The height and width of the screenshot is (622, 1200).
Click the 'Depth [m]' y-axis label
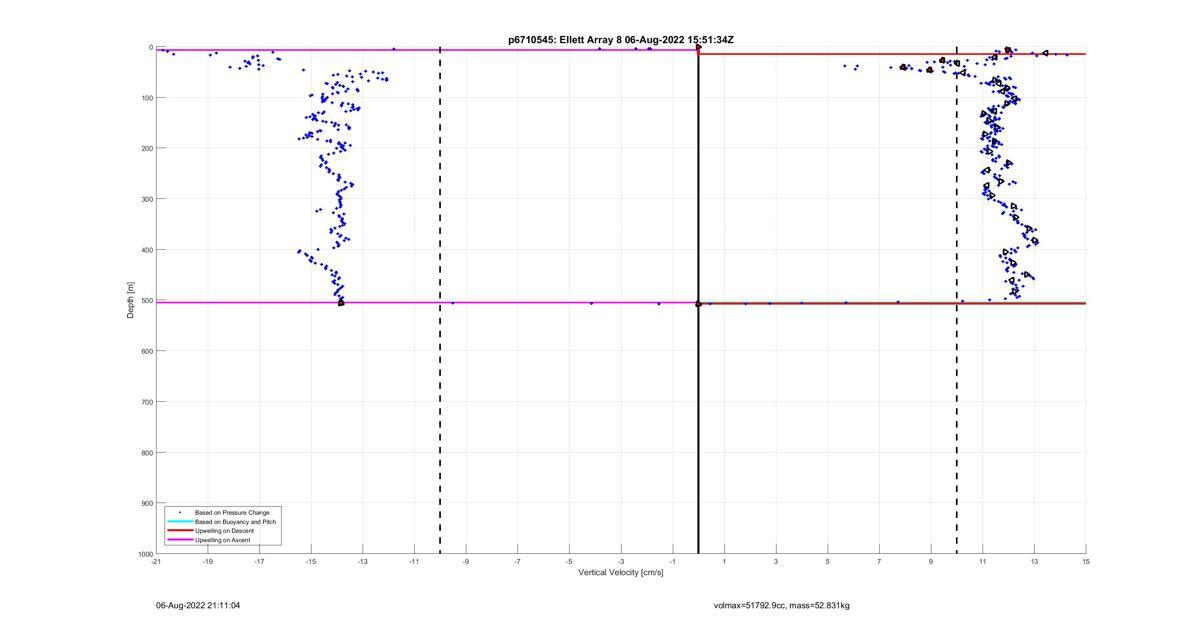[131, 300]
